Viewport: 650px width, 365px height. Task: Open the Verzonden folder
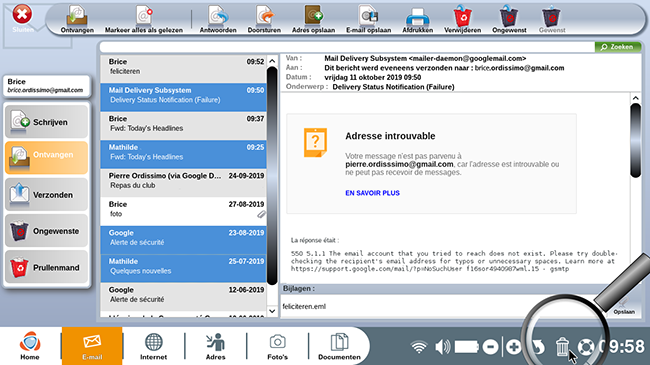pos(46,195)
